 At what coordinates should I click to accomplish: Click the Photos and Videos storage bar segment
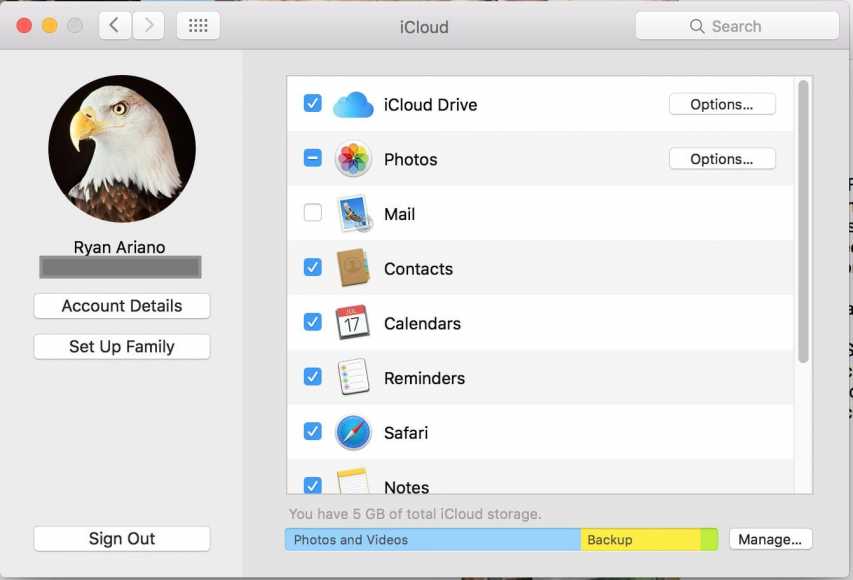tap(430, 538)
